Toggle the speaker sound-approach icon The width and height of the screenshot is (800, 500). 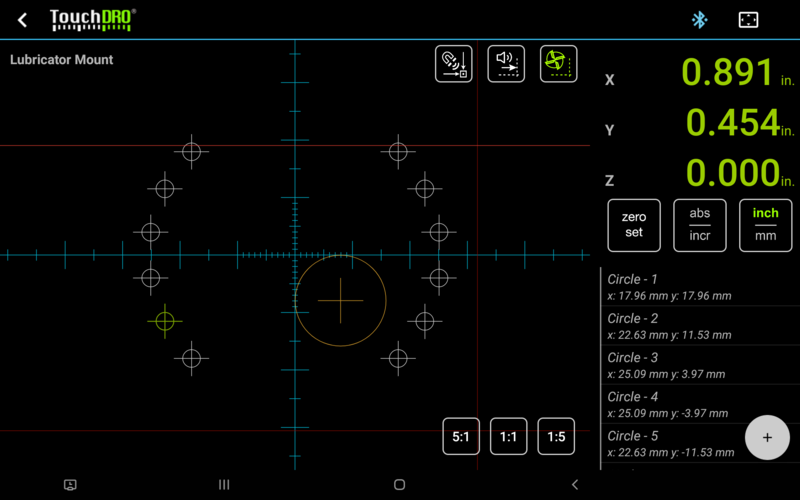506,64
